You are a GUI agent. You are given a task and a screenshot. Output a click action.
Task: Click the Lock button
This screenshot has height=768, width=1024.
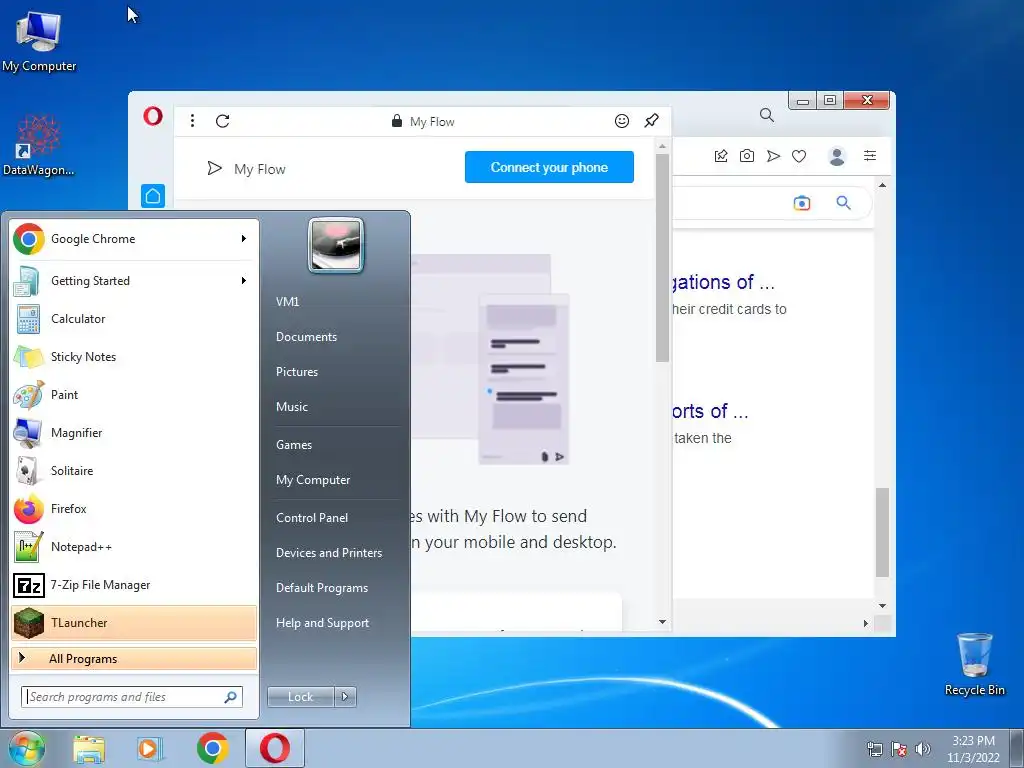tap(301, 697)
